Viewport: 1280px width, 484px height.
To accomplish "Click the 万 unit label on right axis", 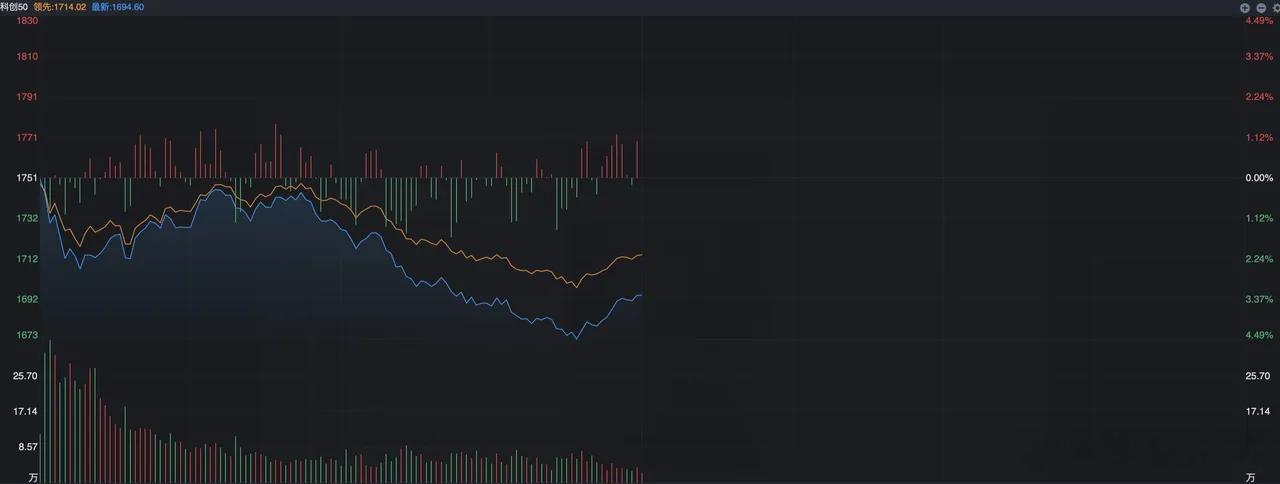I will point(1250,477).
